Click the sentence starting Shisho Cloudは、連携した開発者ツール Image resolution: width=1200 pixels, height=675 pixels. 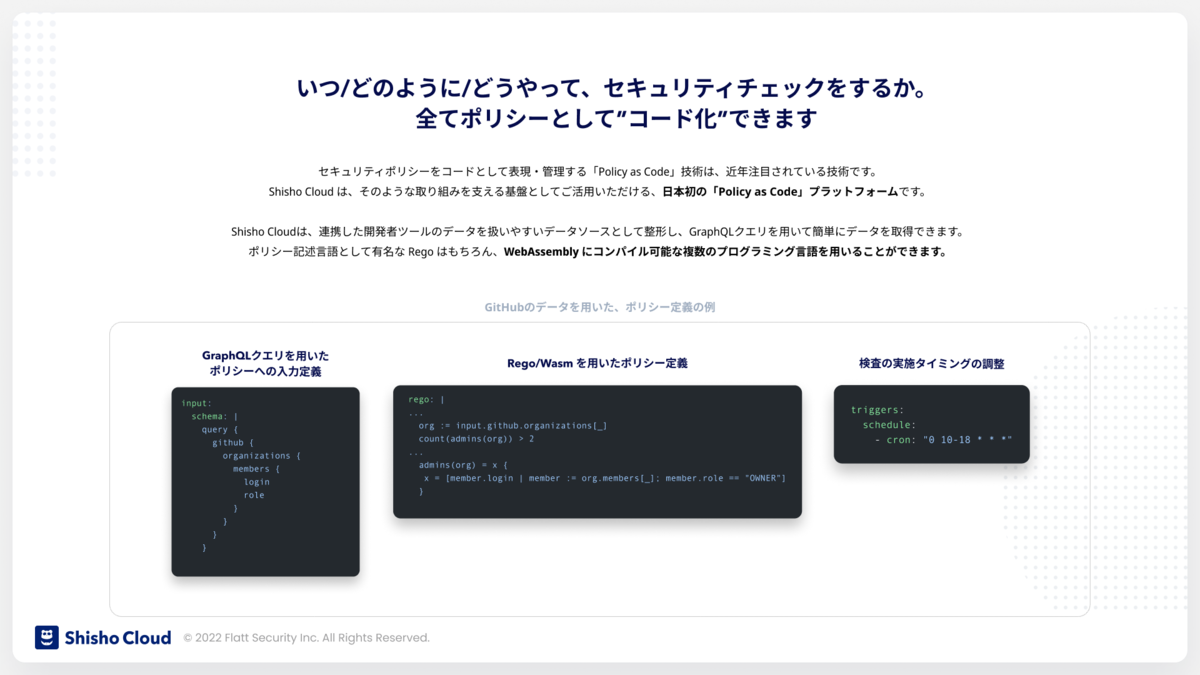597,232
